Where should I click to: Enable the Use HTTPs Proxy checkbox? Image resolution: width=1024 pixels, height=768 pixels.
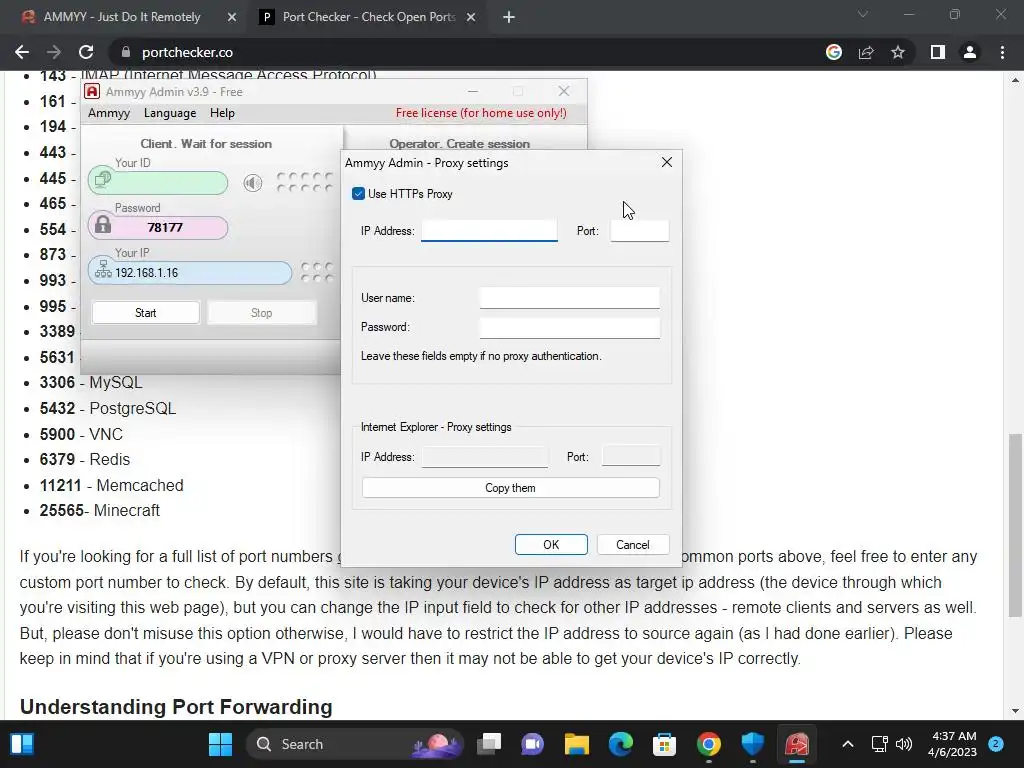pos(358,194)
